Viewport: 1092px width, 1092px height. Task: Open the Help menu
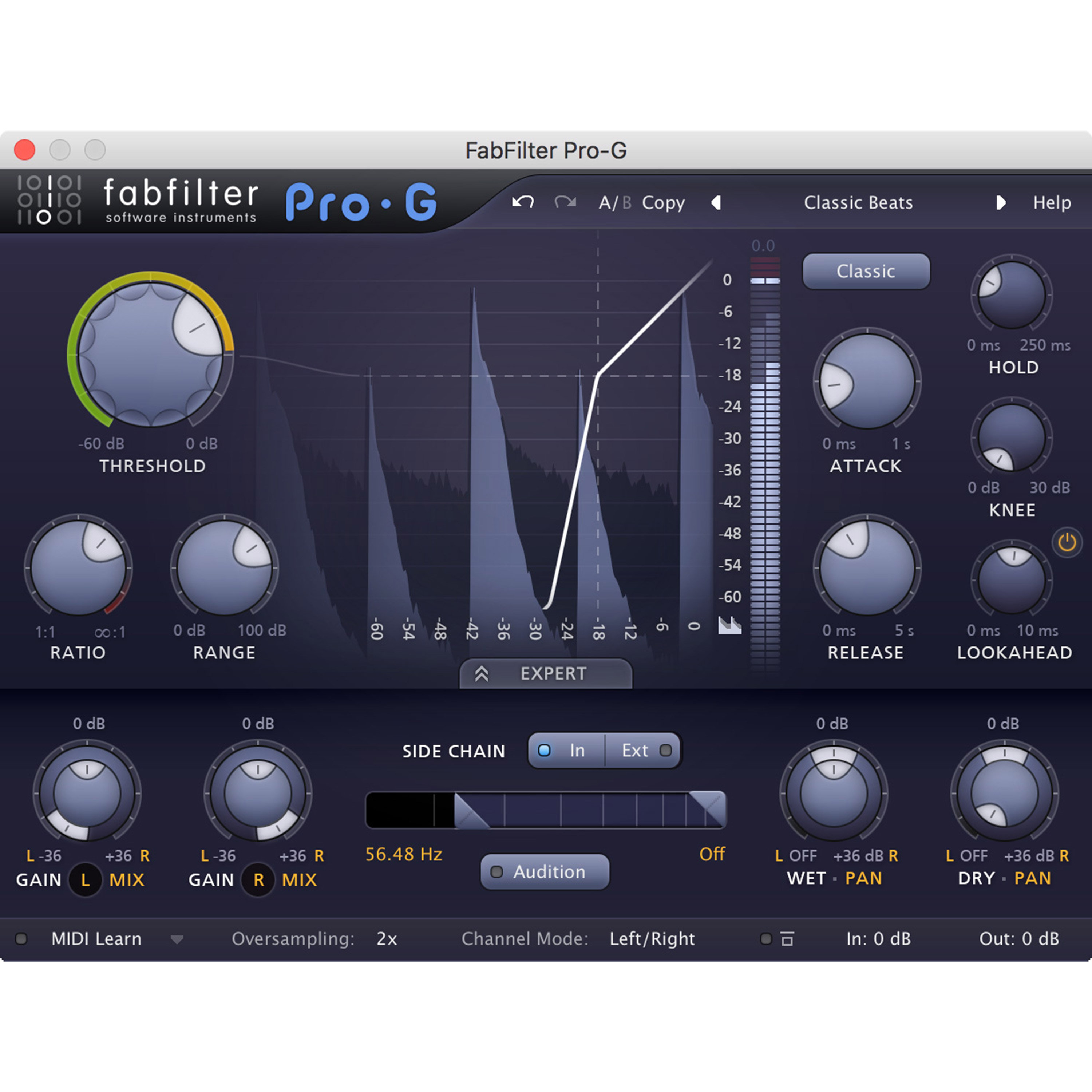click(1051, 202)
